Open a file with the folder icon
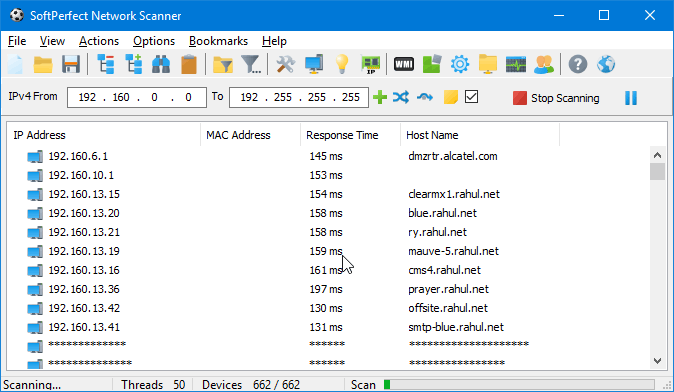Viewport: 674px width, 392px height. 43,65
